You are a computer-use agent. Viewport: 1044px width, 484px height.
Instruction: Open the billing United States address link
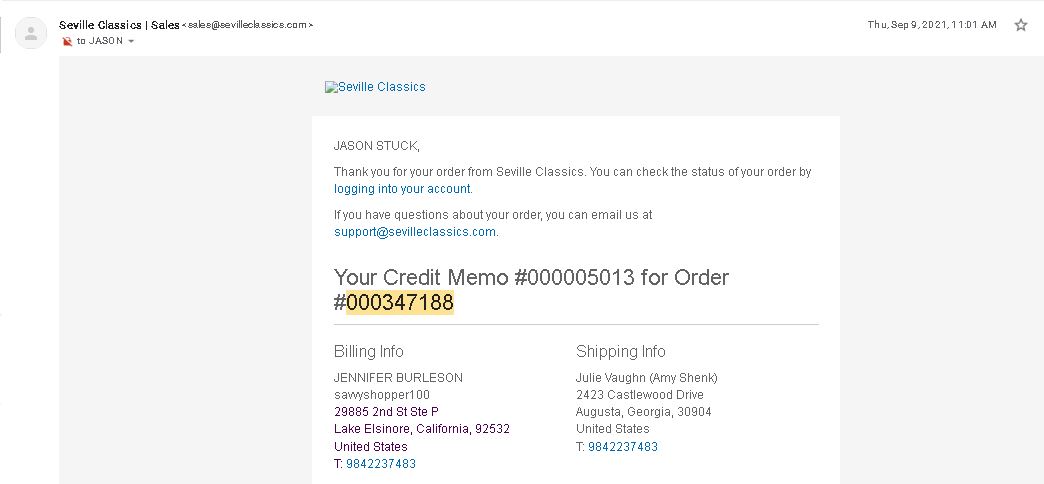(x=371, y=447)
